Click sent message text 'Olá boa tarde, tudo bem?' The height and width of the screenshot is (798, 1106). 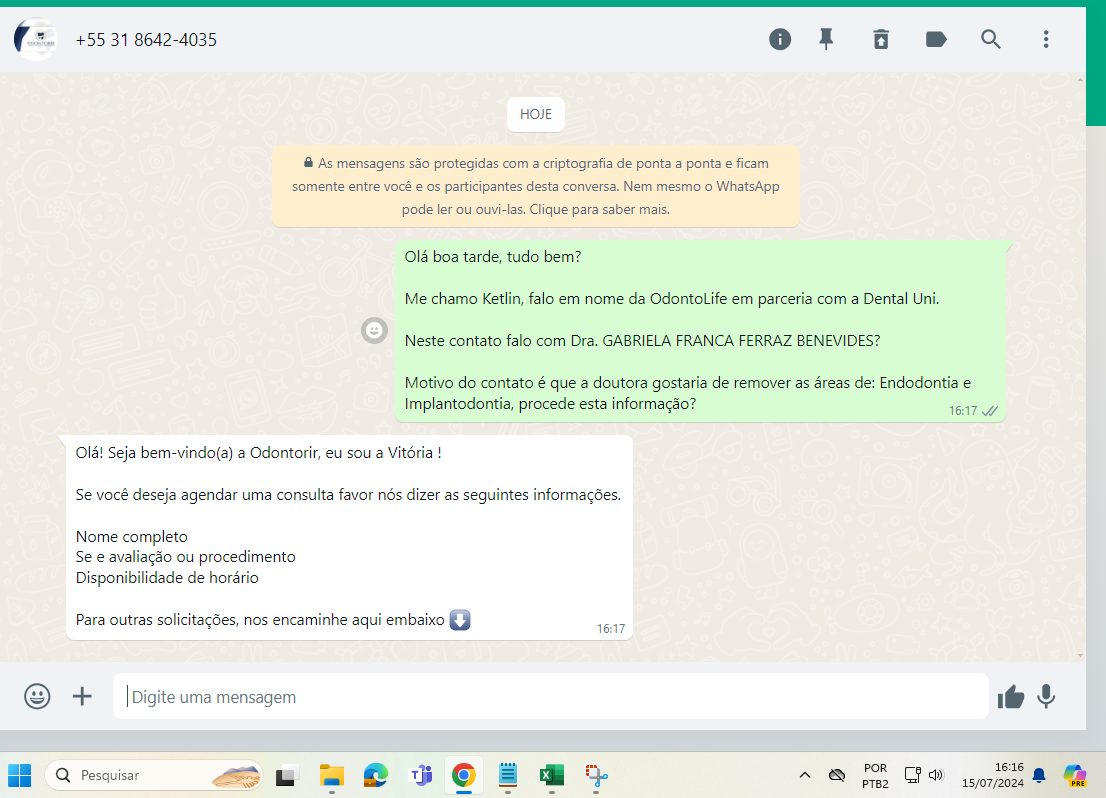tap(493, 257)
